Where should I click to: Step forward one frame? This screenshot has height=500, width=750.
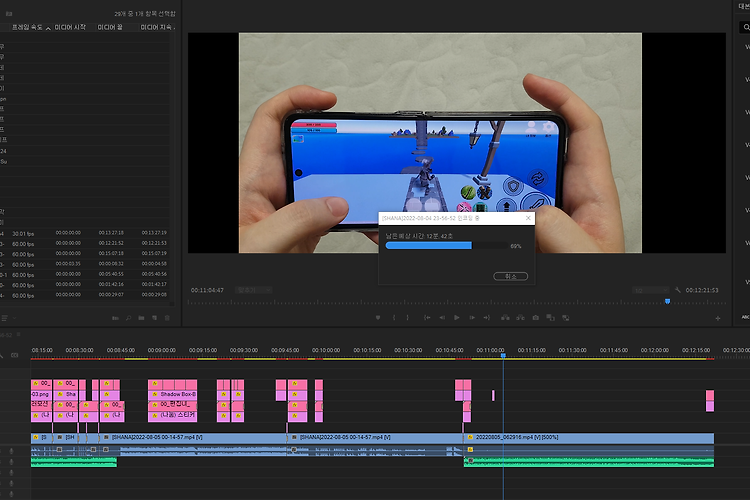click(x=472, y=318)
